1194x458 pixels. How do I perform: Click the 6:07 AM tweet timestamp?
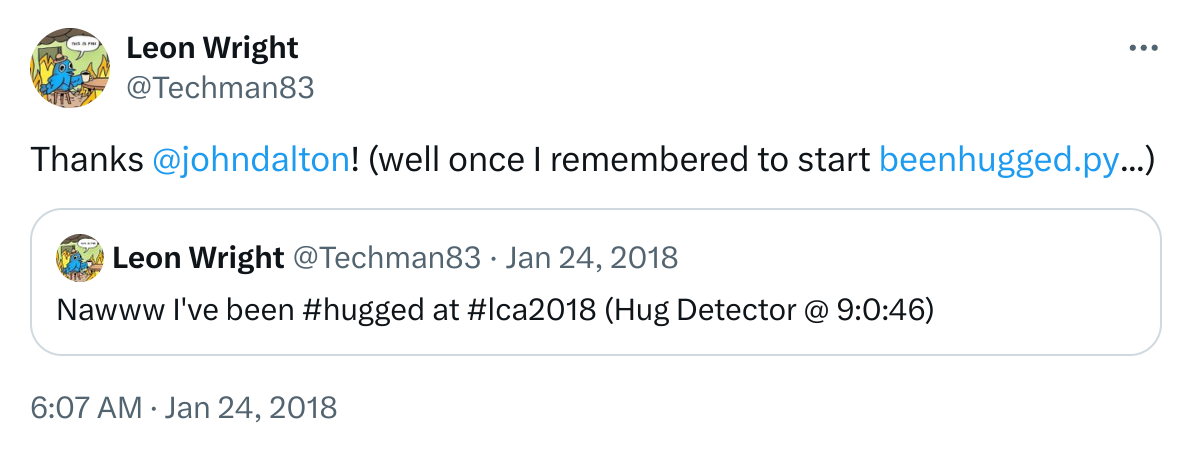84,408
